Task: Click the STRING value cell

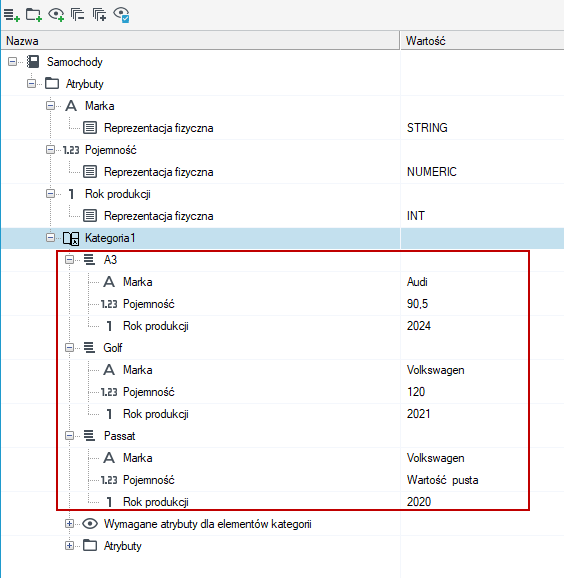Action: pyautogui.click(x=427, y=128)
